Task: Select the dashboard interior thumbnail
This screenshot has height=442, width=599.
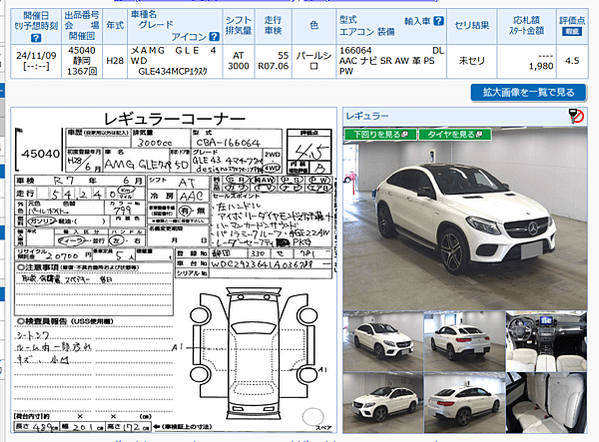Action: point(546,341)
